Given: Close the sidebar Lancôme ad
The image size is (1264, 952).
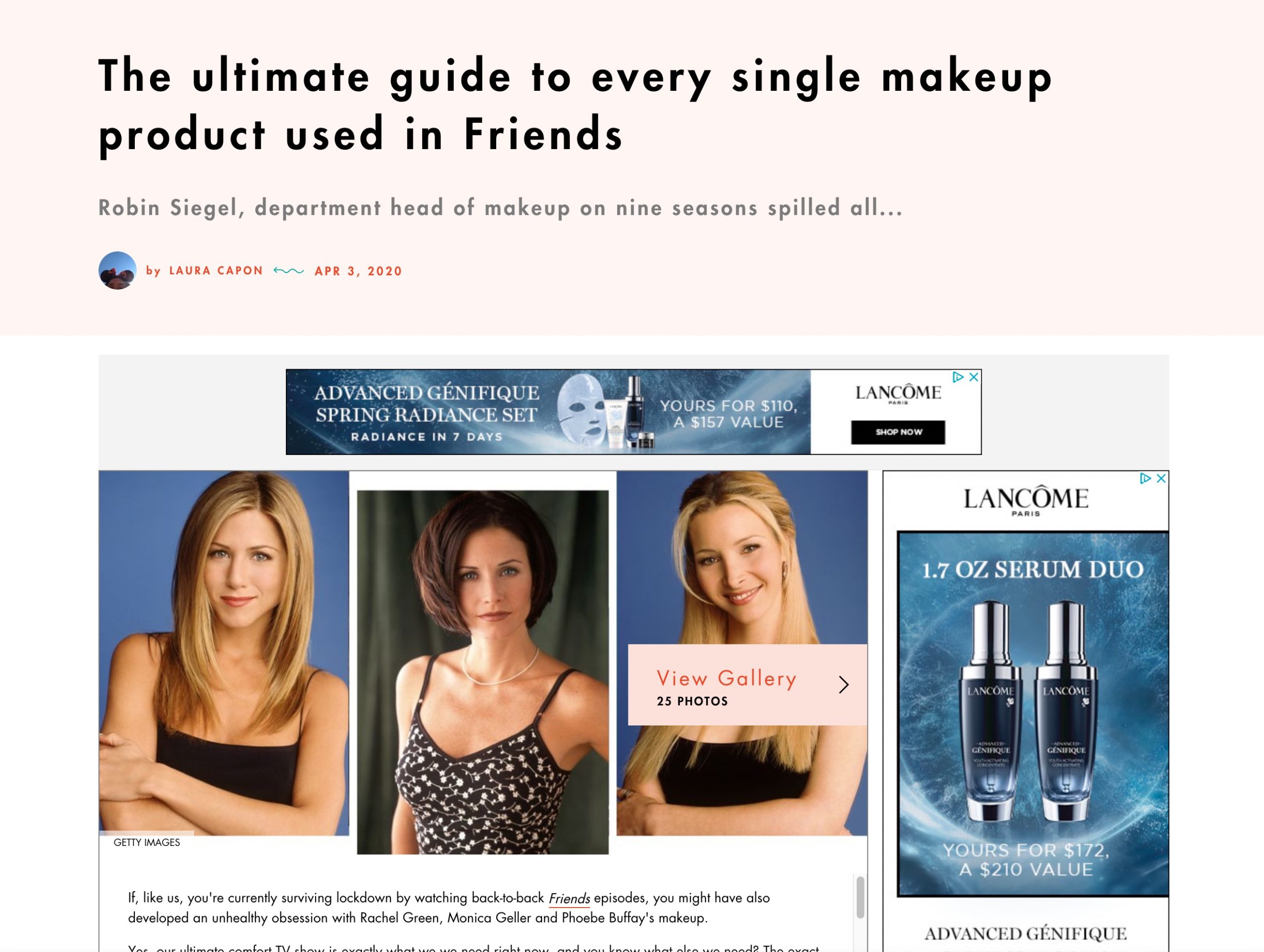Looking at the screenshot, I should 1161,479.
